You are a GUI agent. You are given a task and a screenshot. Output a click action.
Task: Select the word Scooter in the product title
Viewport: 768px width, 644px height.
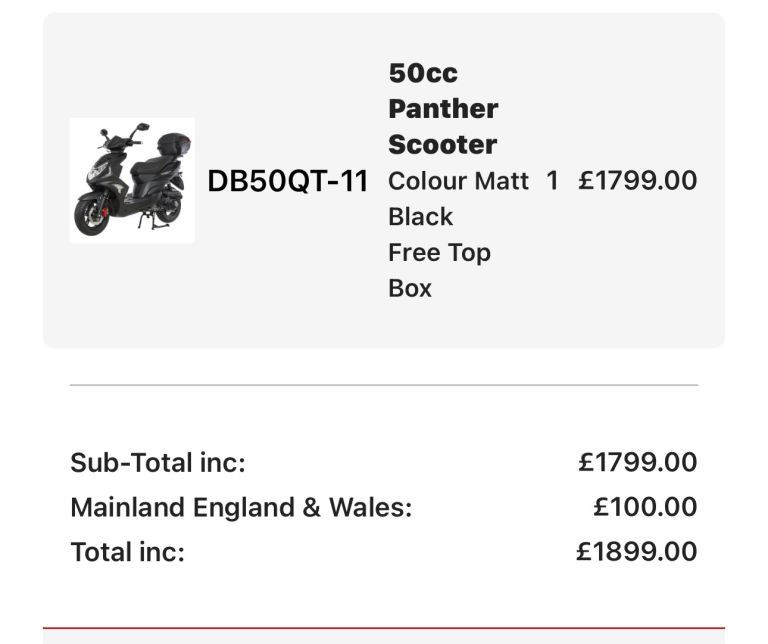443,144
